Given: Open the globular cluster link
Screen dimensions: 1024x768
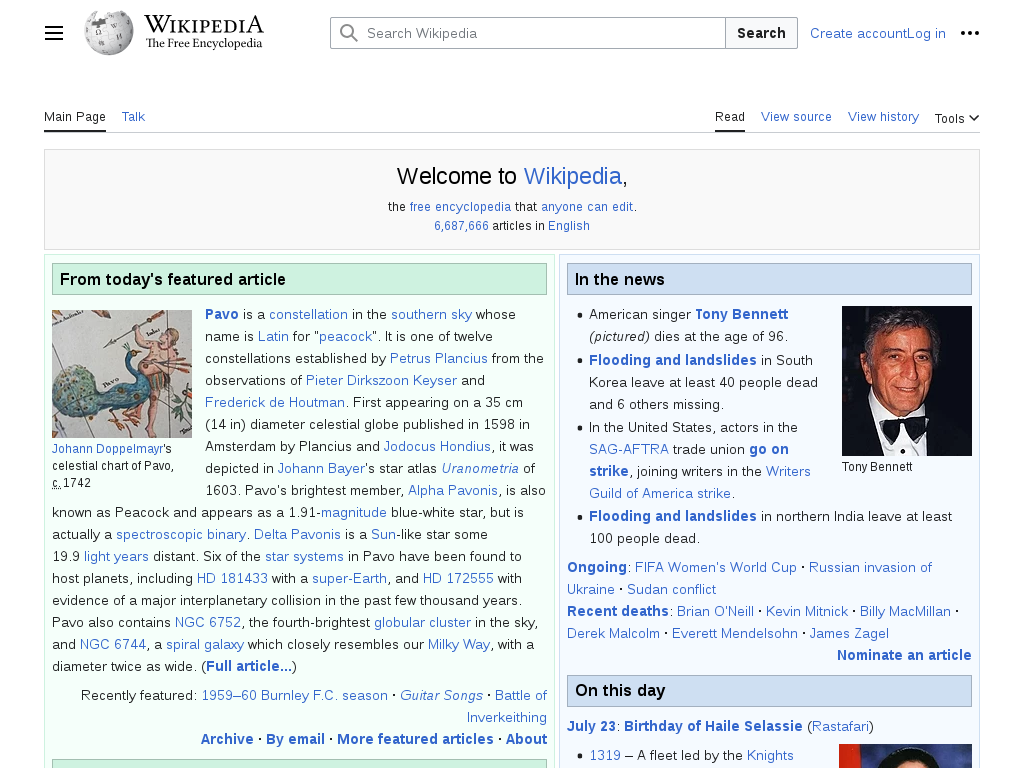Looking at the screenshot, I should coord(423,622).
